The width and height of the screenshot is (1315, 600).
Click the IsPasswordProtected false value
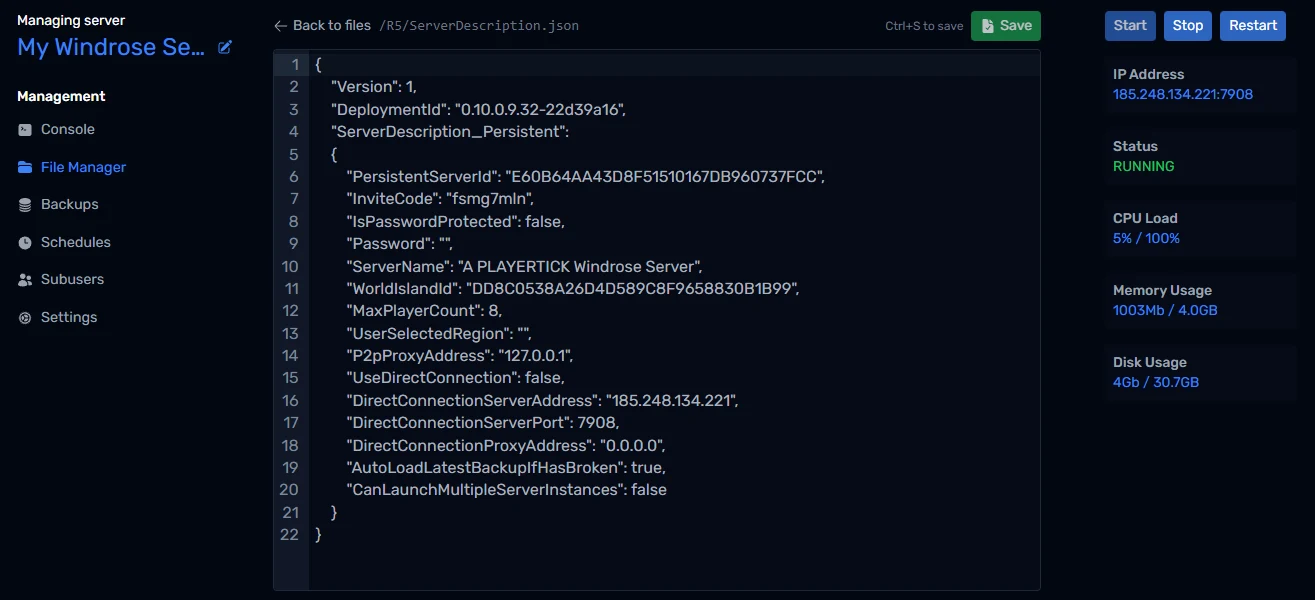click(545, 222)
